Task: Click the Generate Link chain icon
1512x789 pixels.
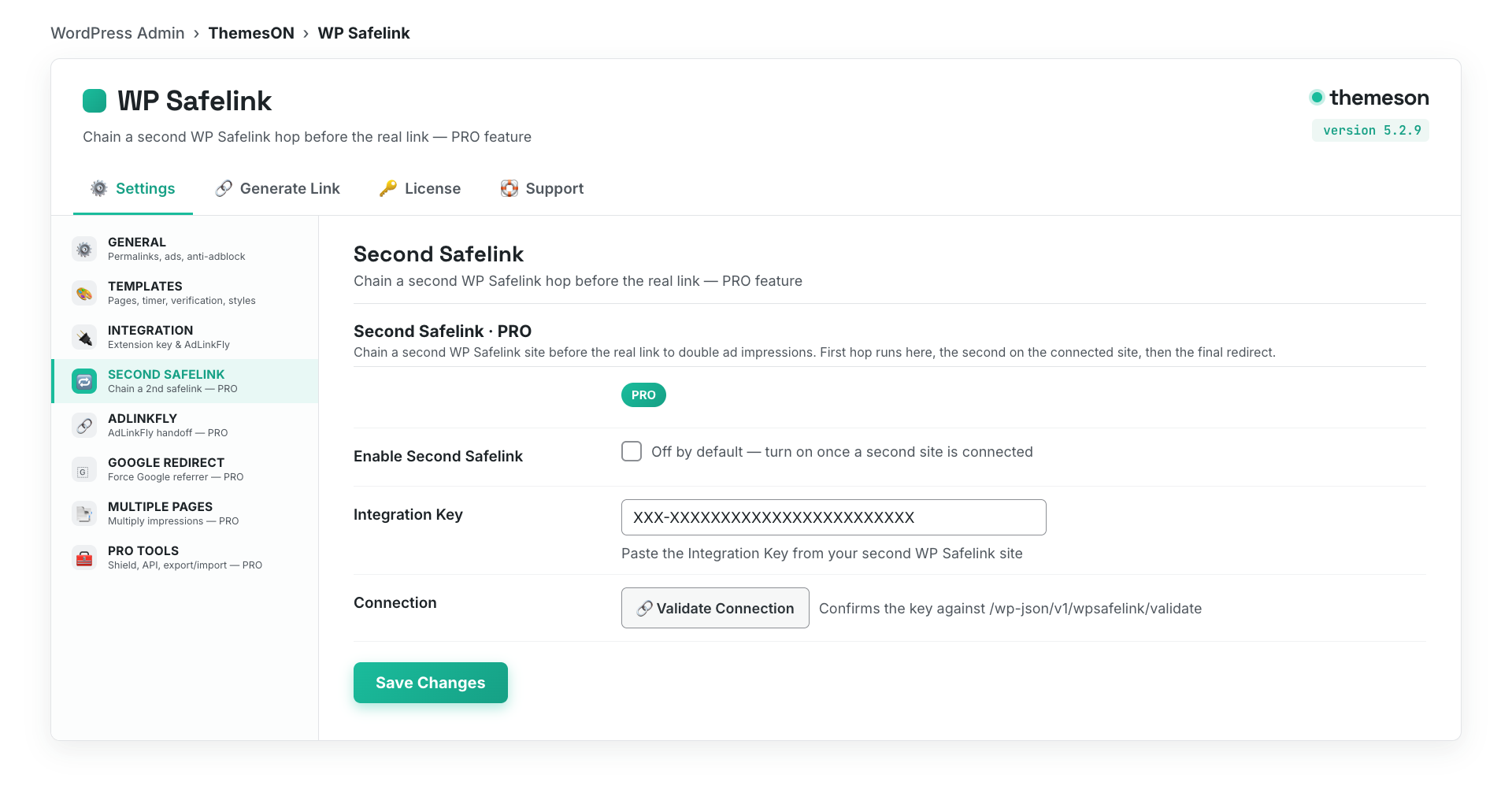Action: point(224,188)
